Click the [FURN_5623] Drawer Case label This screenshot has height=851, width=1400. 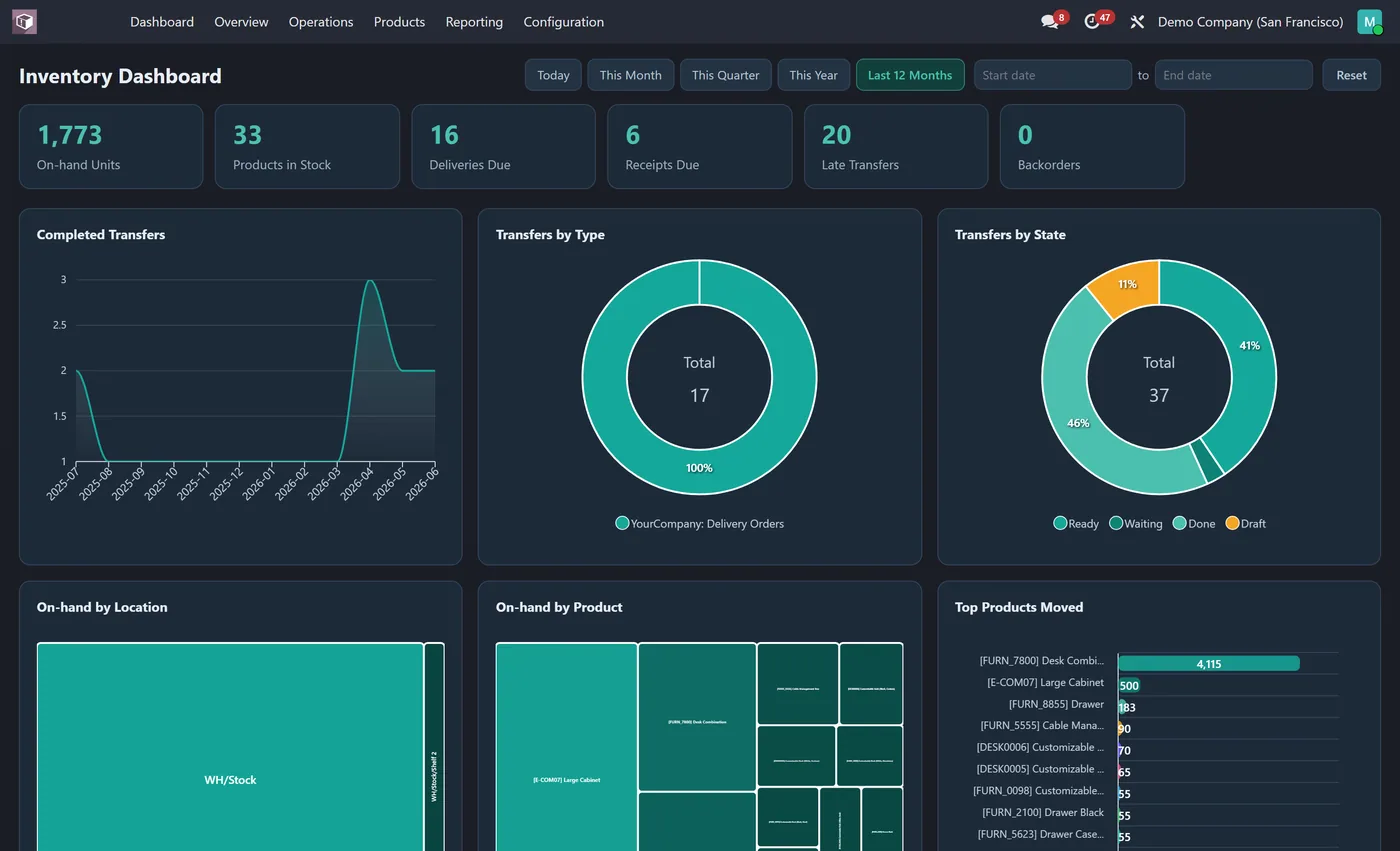1041,834
